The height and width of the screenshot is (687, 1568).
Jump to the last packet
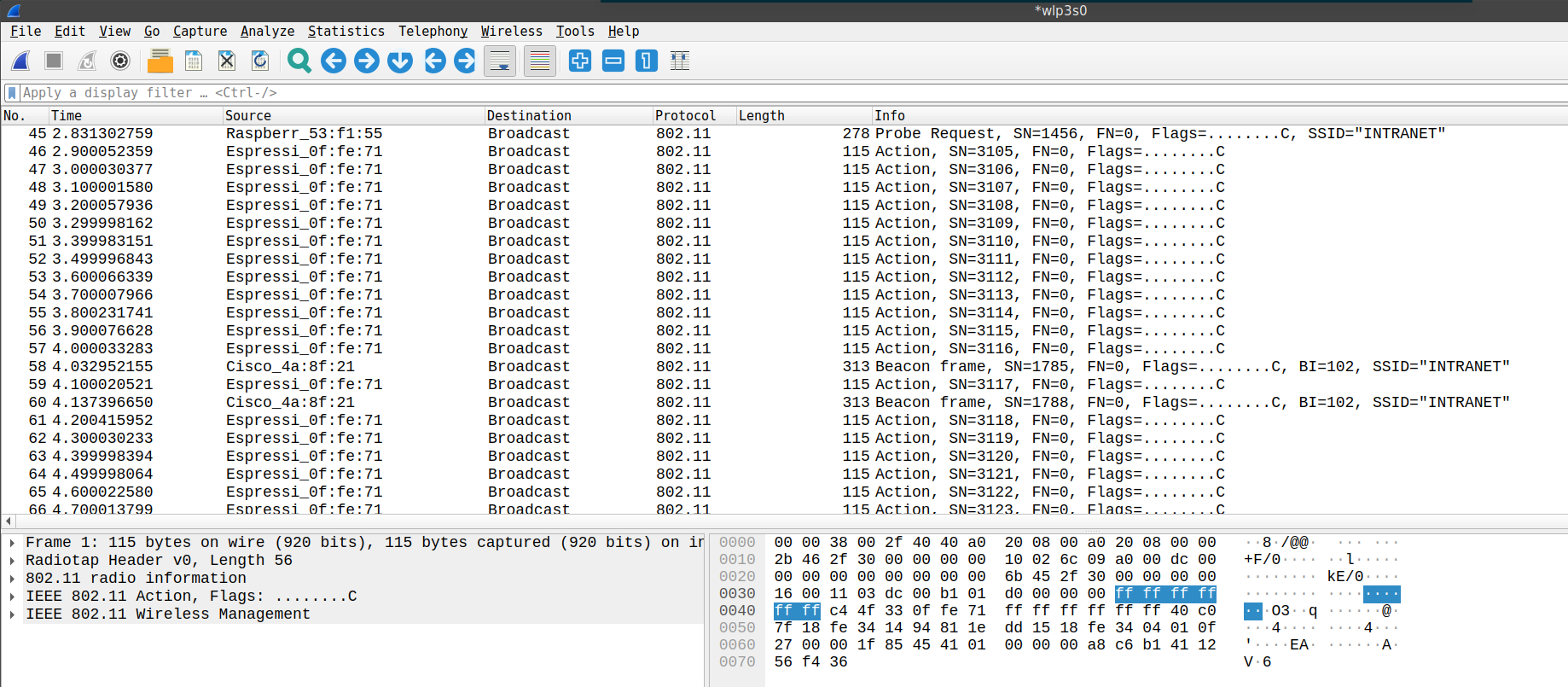coord(465,61)
